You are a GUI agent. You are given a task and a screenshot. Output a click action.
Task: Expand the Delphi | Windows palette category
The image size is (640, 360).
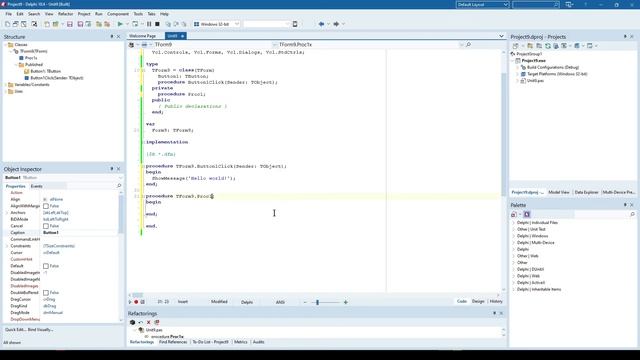[x=513, y=236]
